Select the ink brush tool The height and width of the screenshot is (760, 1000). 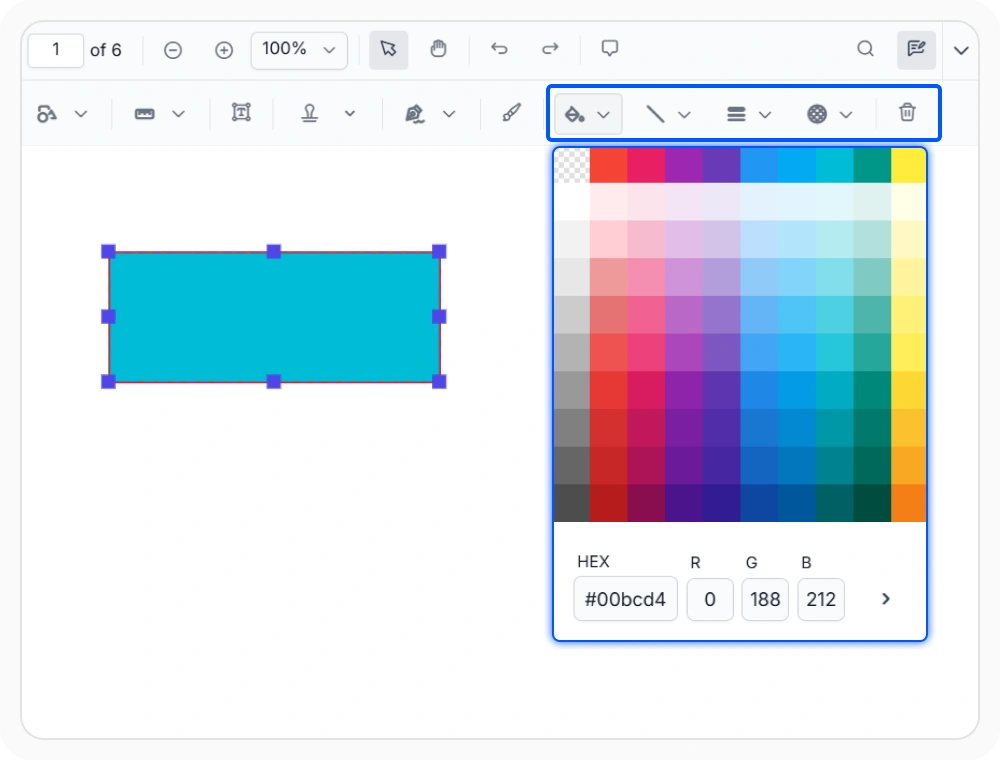coord(511,113)
